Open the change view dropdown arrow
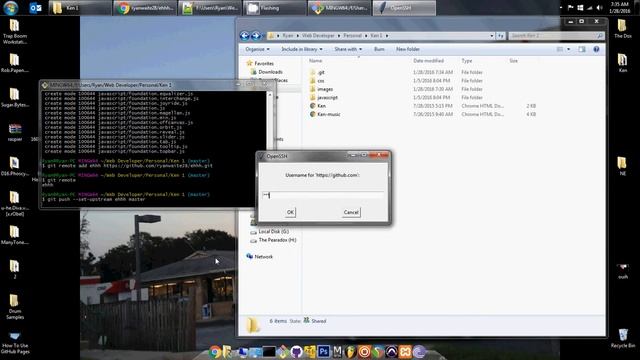 point(568,49)
